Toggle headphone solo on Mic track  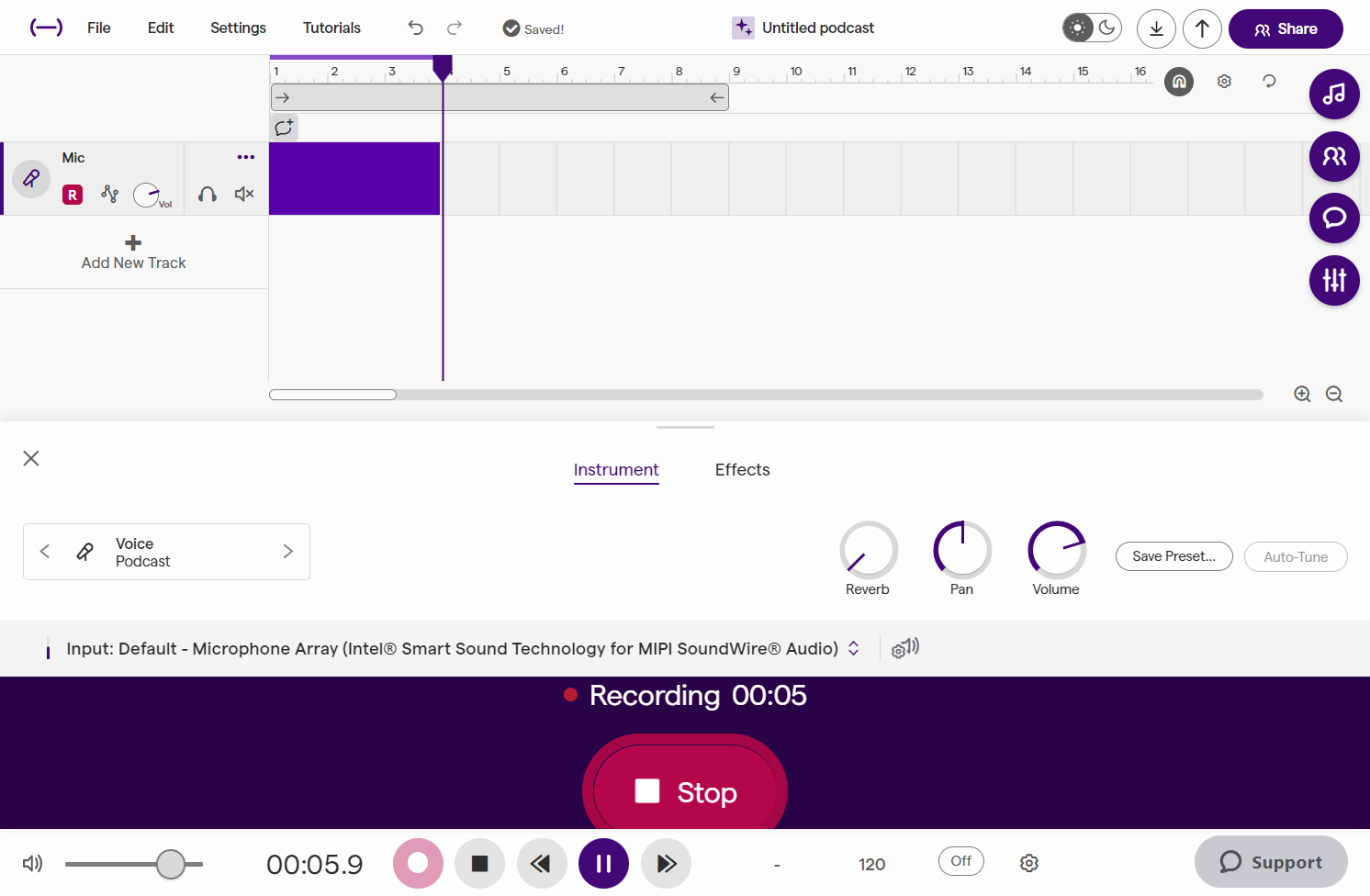tap(208, 194)
